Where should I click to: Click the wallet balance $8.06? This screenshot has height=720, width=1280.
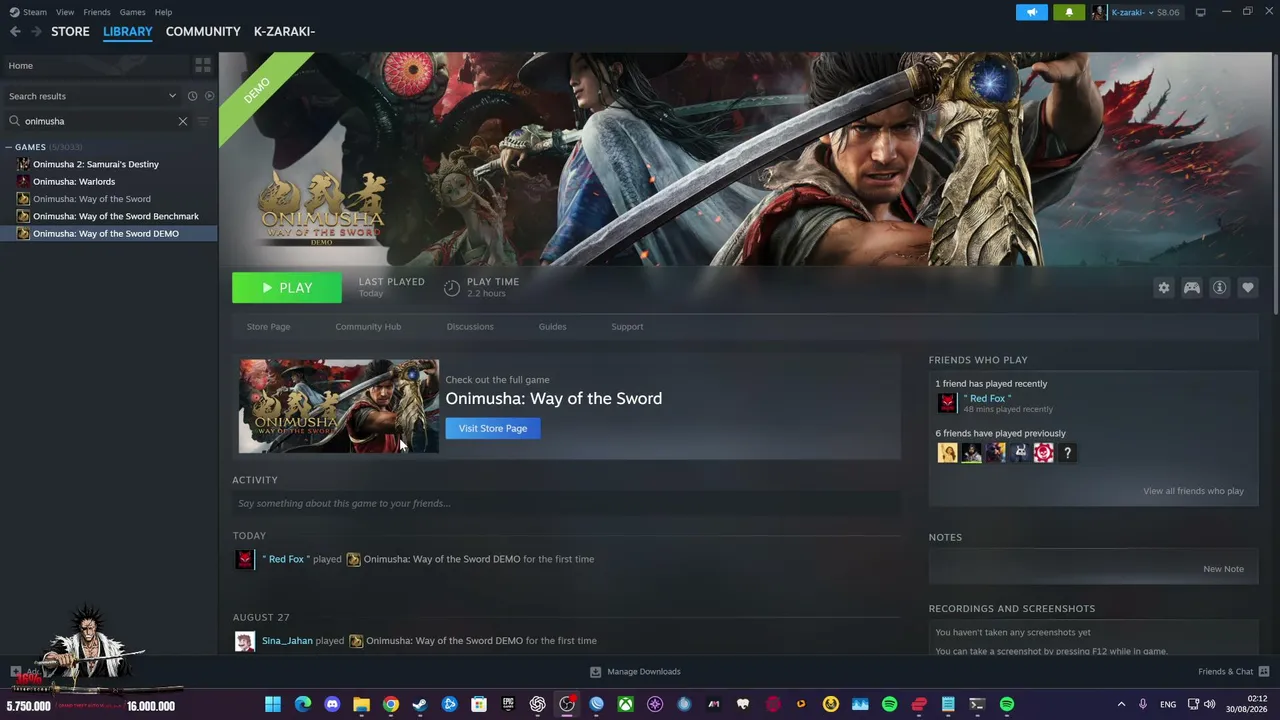(x=1168, y=12)
